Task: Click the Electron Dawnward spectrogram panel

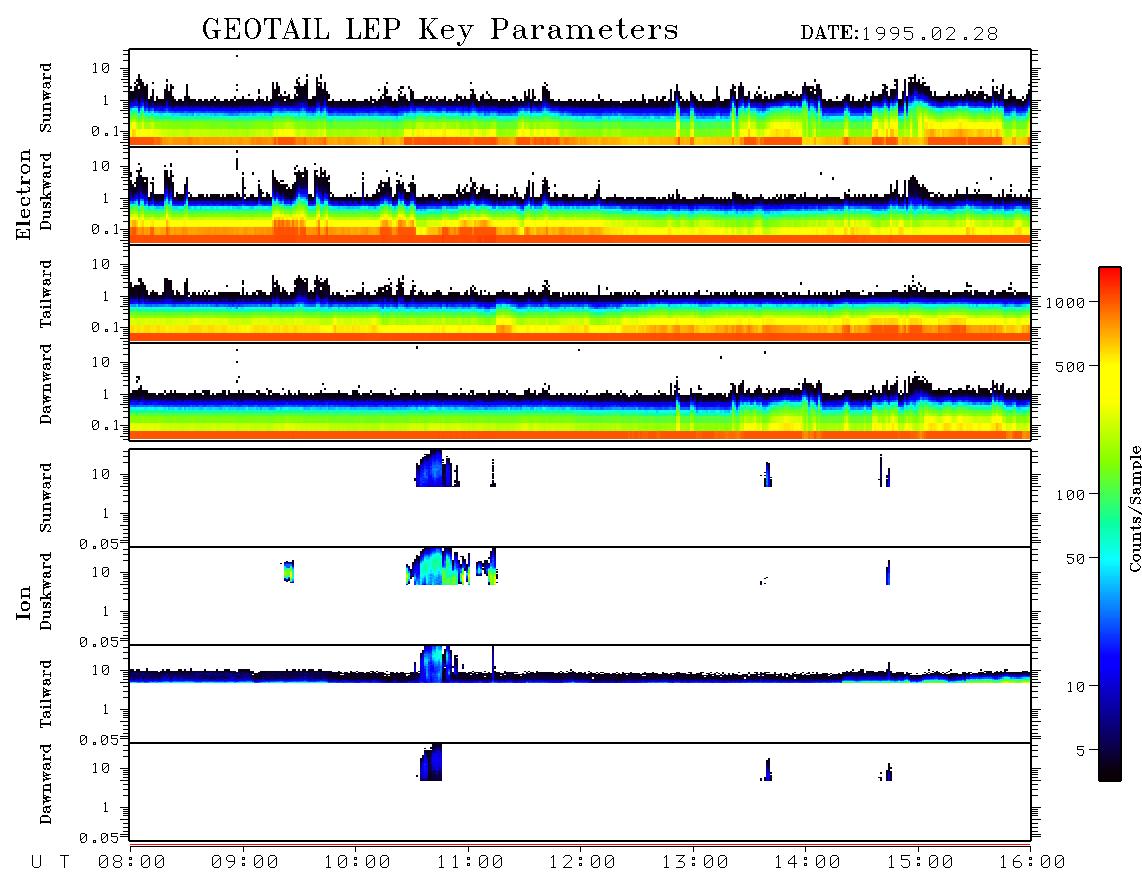Action: point(580,391)
